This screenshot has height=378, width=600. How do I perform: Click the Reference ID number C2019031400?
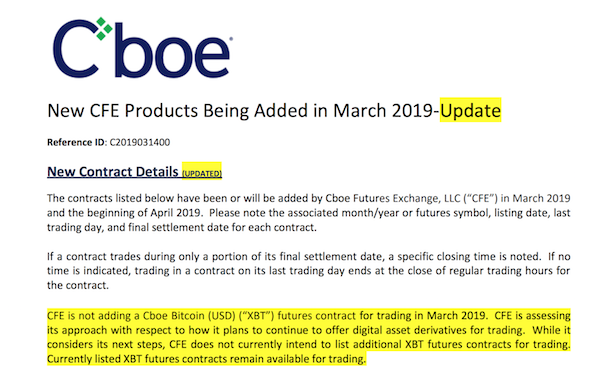coord(140,142)
